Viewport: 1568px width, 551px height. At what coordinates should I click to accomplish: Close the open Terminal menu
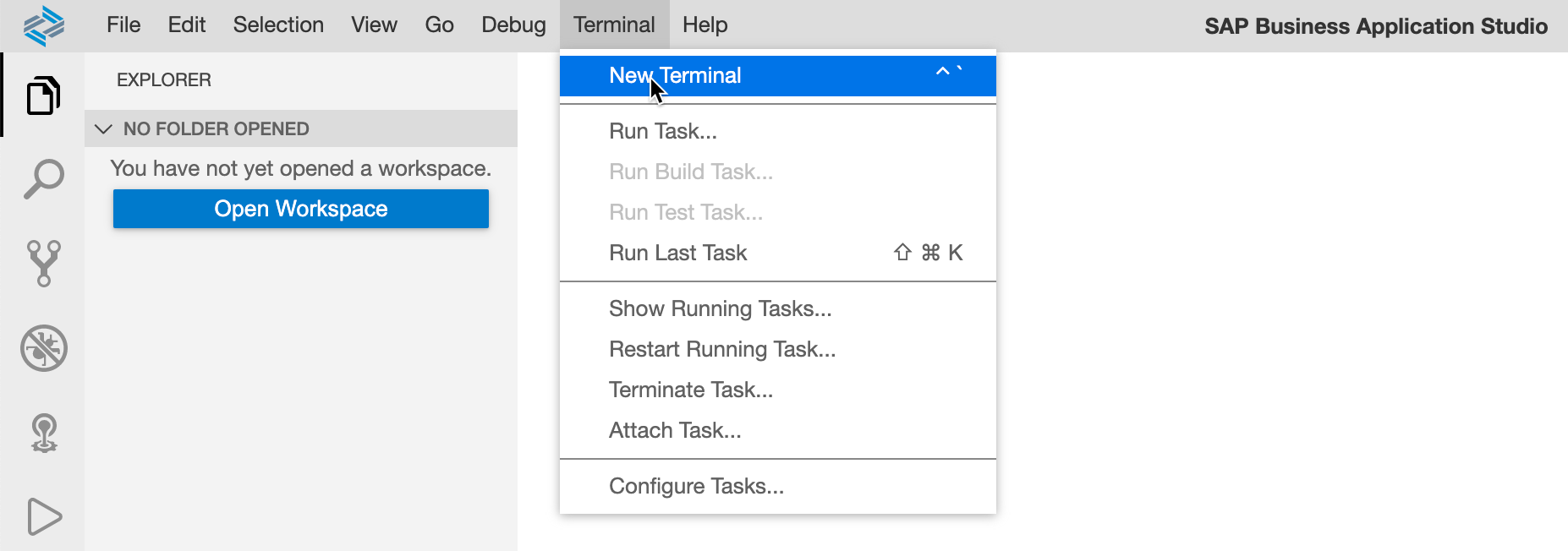click(614, 25)
